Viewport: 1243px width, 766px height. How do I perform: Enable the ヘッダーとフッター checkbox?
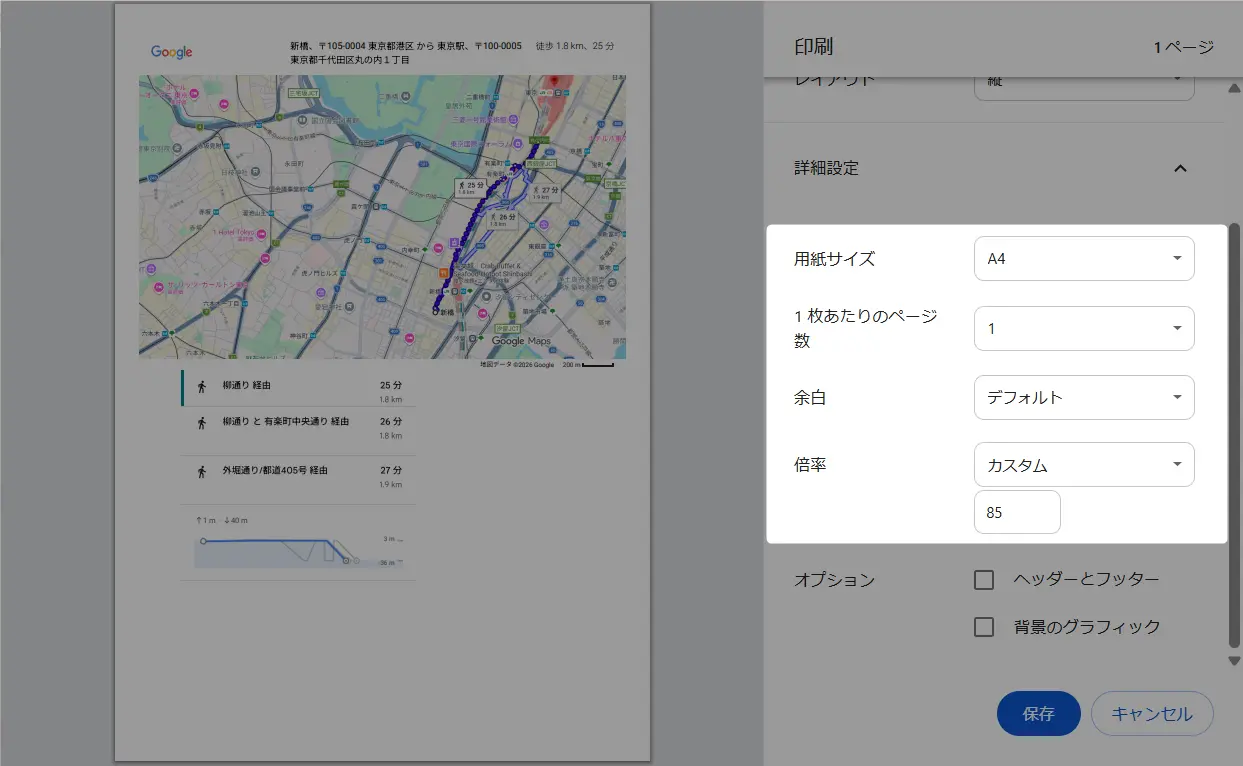(x=984, y=580)
